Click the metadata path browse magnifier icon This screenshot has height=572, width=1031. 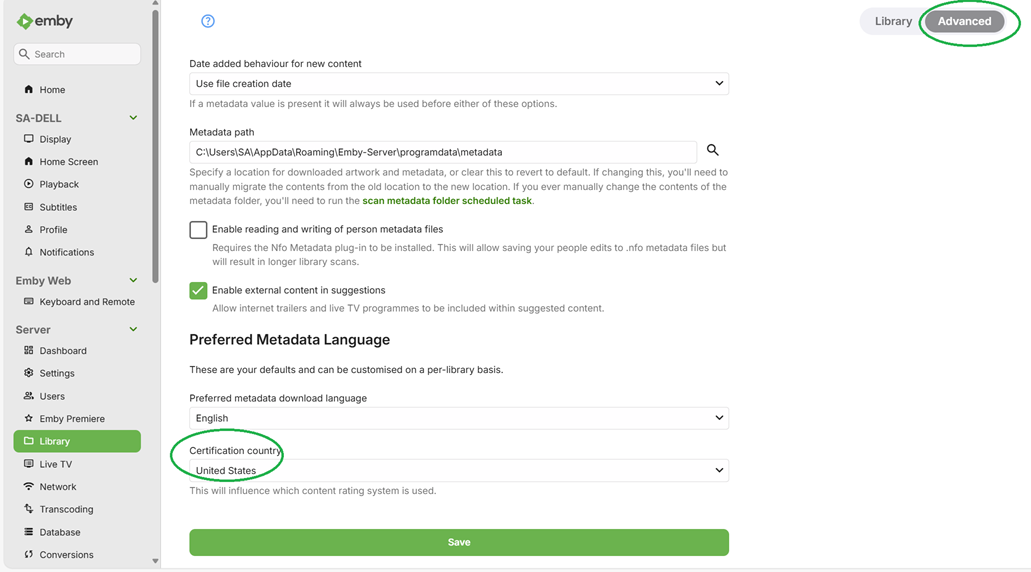[713, 150]
